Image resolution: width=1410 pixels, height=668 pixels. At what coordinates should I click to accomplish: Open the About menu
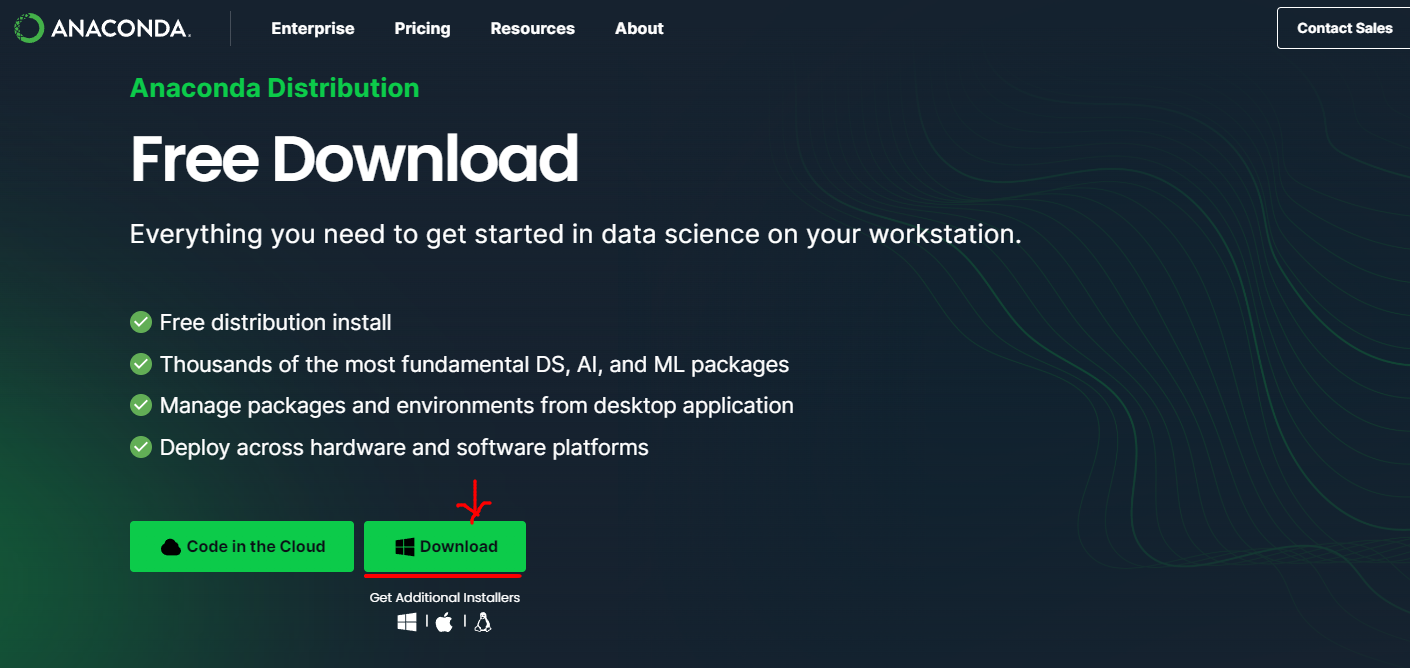coord(639,28)
